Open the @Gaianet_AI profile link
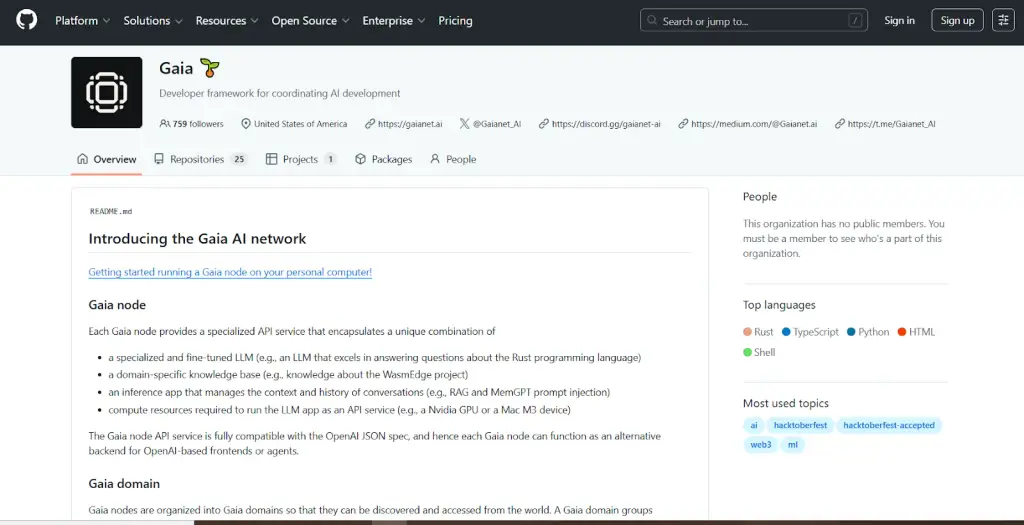 pos(497,124)
